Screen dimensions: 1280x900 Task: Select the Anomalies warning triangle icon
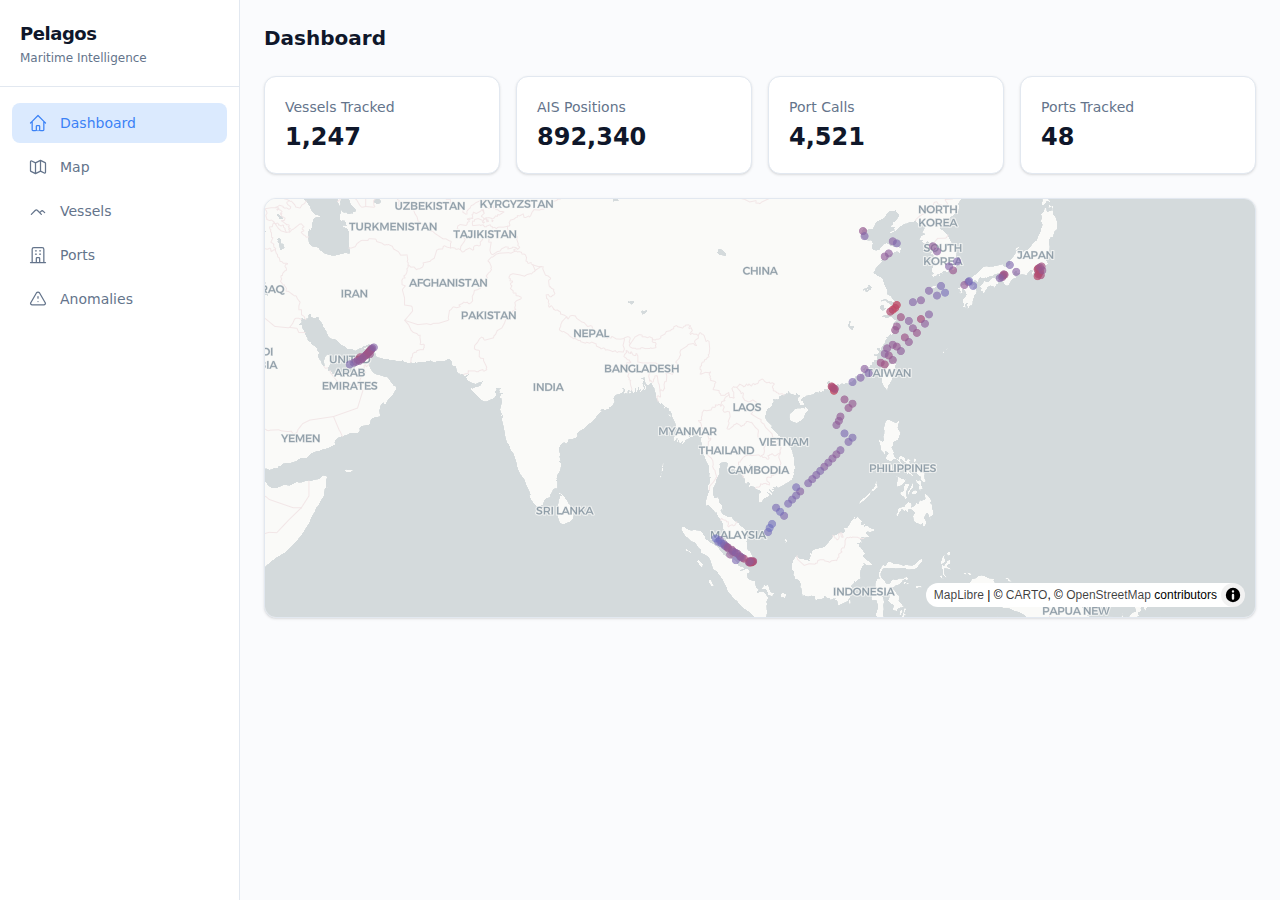pyautogui.click(x=38, y=298)
